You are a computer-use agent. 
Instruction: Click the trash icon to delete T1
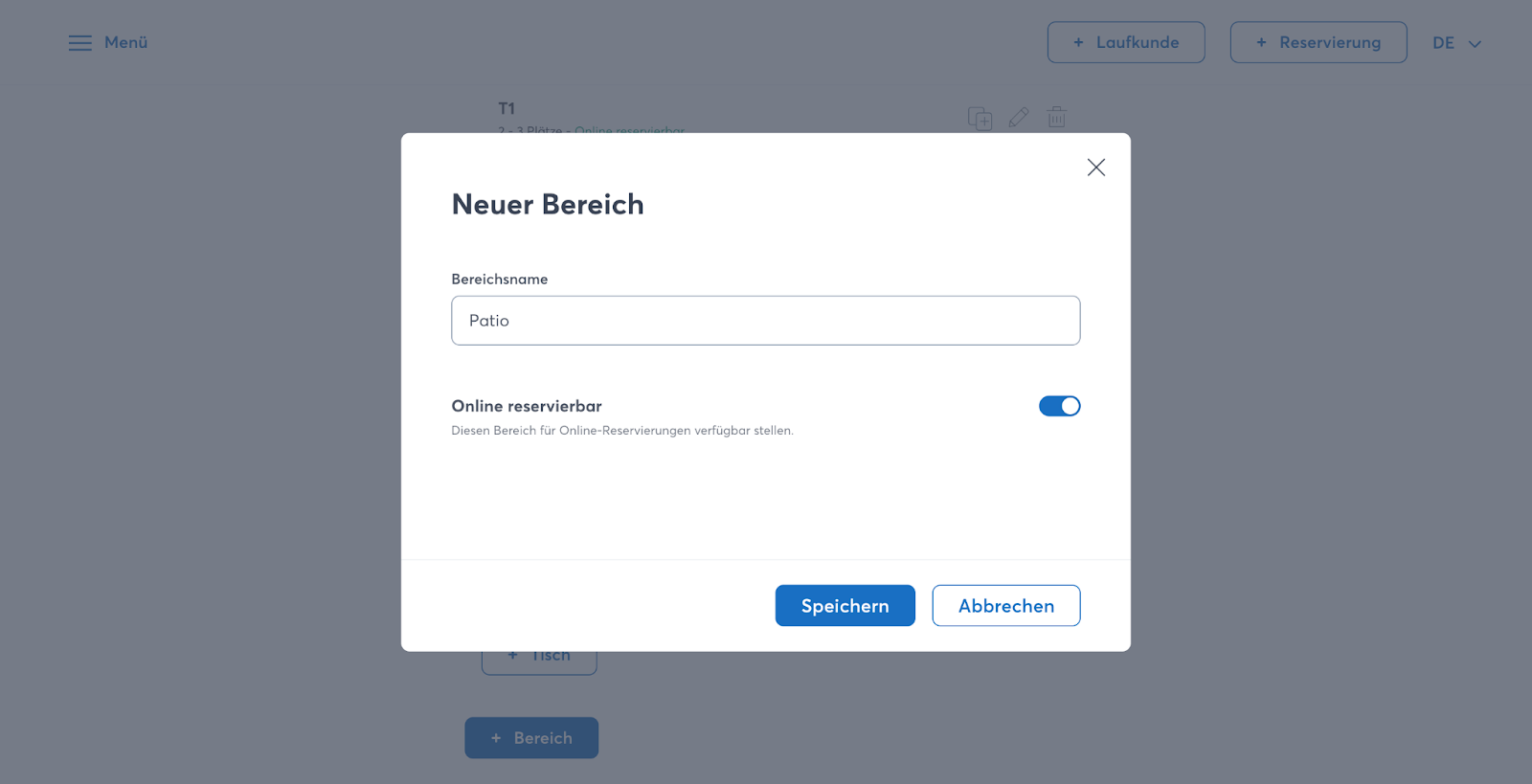point(1057,118)
